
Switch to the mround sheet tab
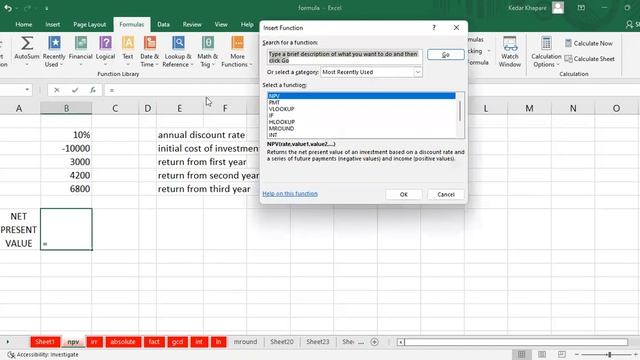245,342
